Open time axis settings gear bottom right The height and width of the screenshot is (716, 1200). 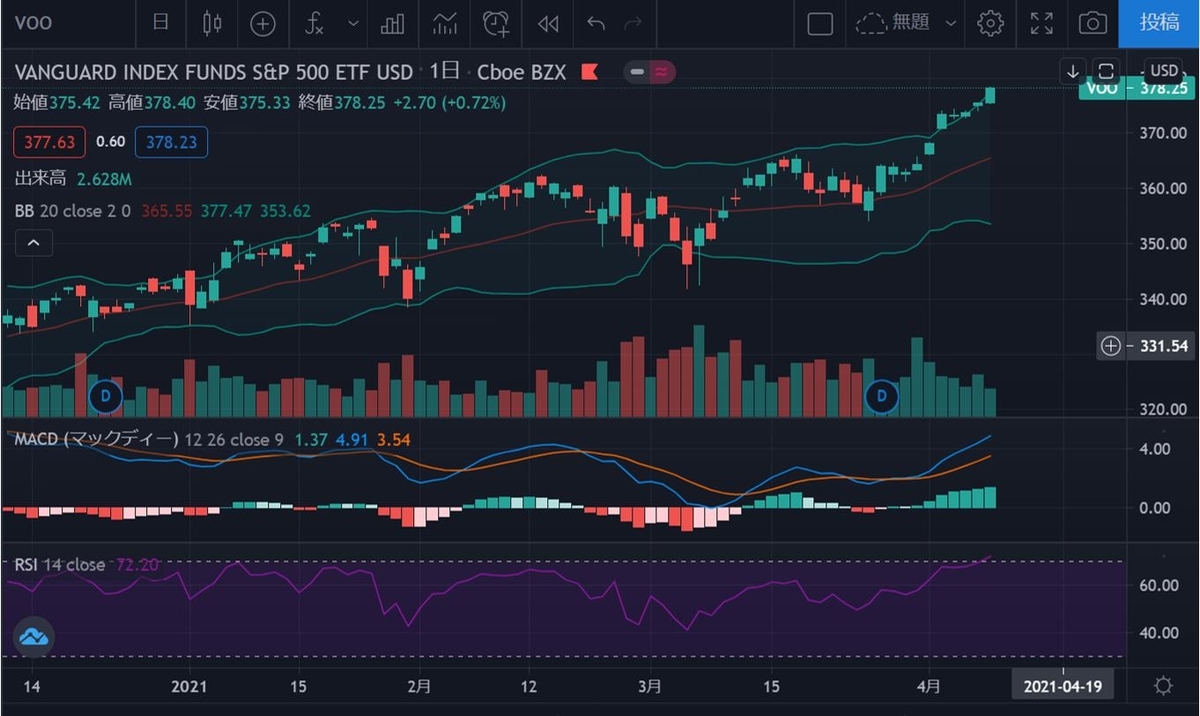coord(1162,686)
